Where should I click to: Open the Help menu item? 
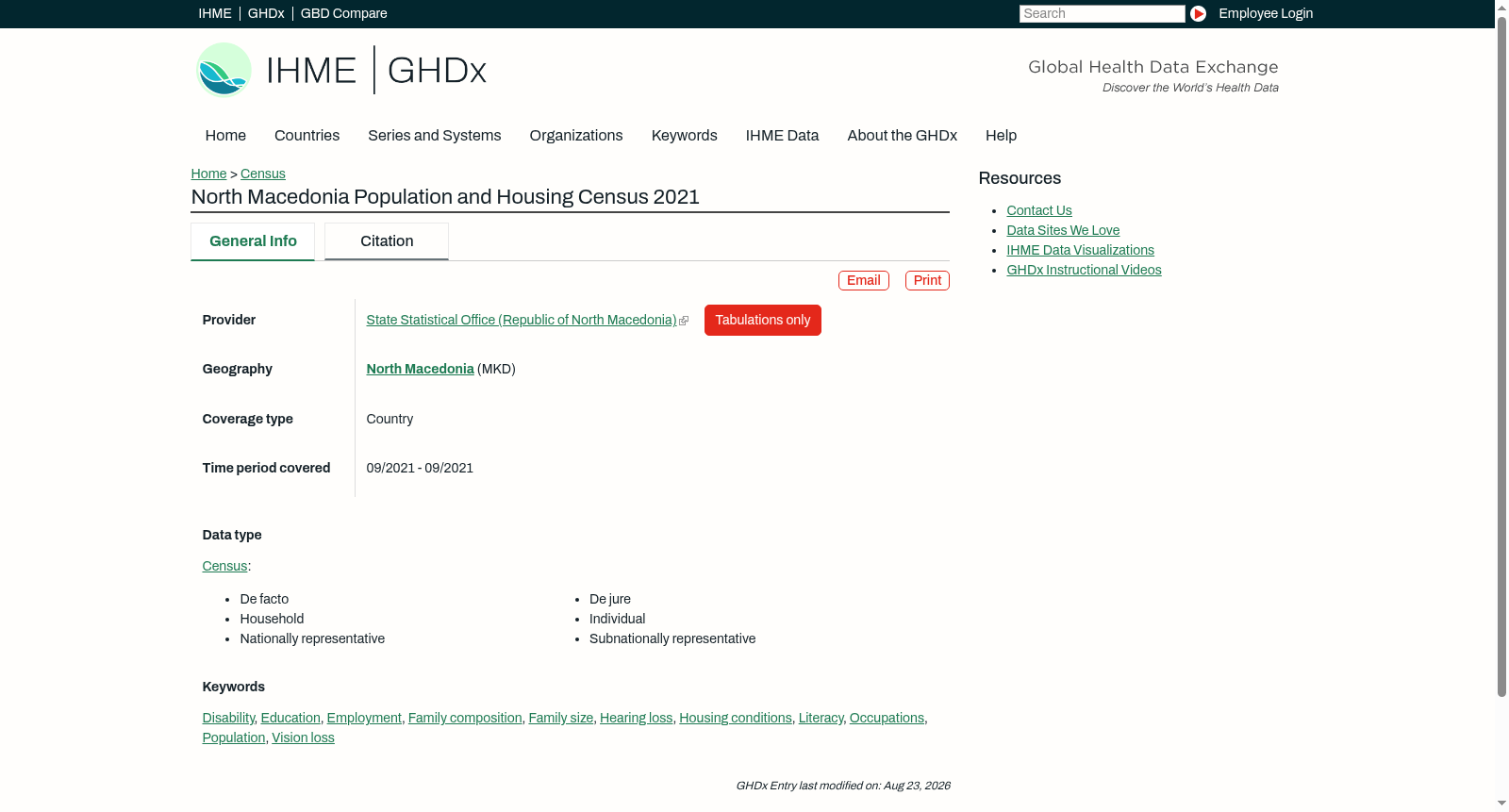click(1002, 136)
